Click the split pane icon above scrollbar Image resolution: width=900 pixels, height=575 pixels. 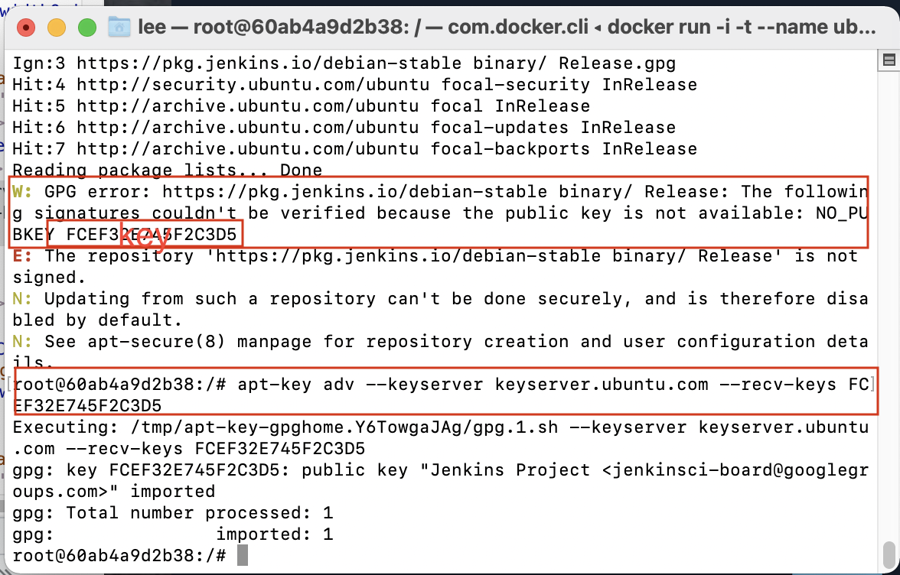click(888, 62)
